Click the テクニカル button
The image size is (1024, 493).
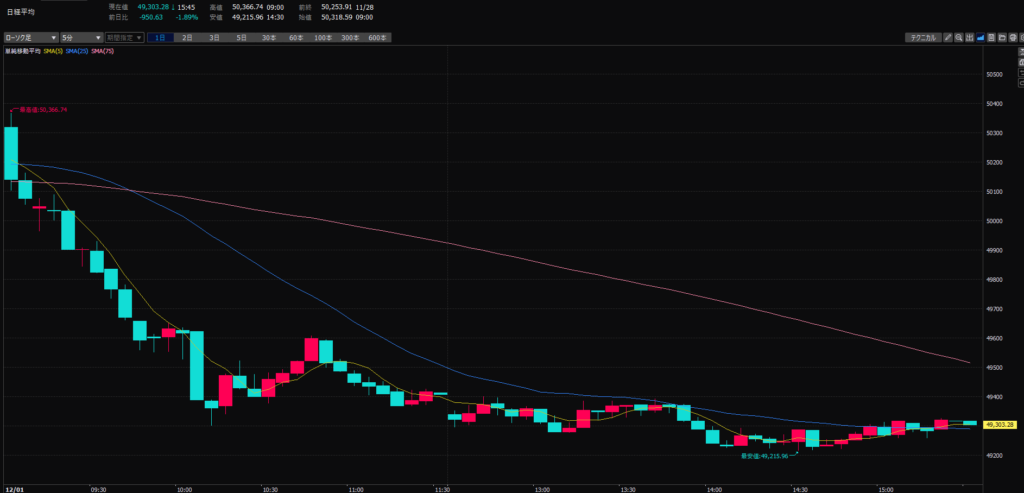pos(922,37)
